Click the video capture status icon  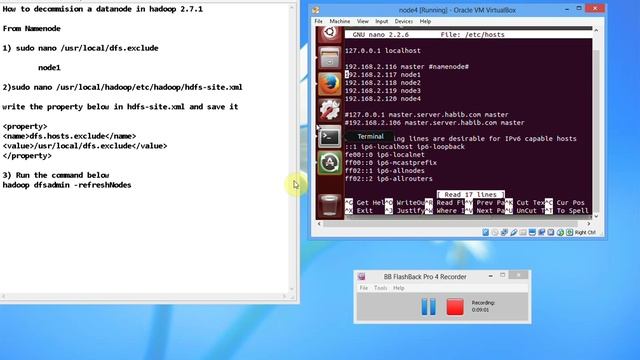pyautogui.click(x=542, y=232)
